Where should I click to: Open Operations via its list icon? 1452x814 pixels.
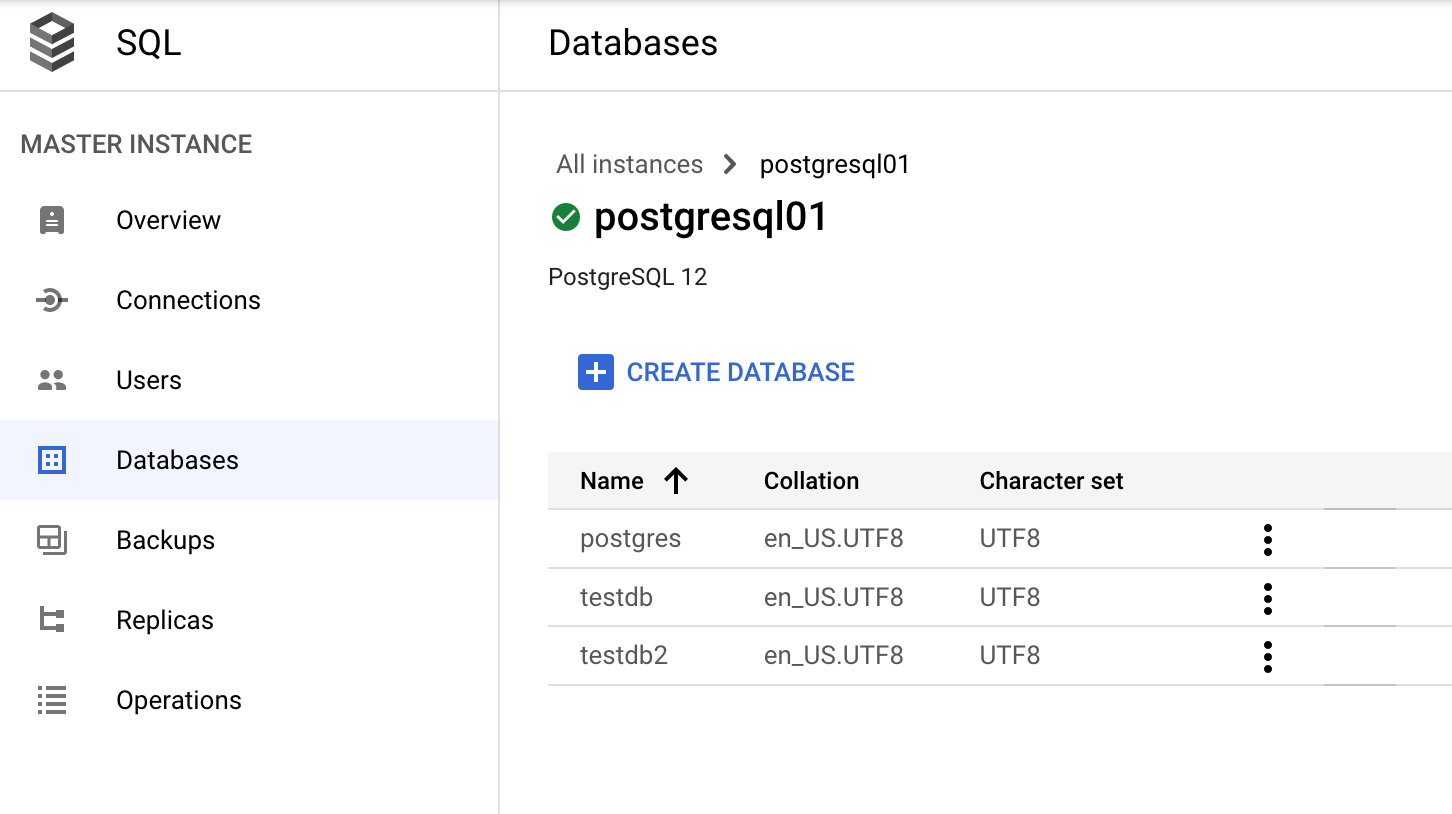51,700
